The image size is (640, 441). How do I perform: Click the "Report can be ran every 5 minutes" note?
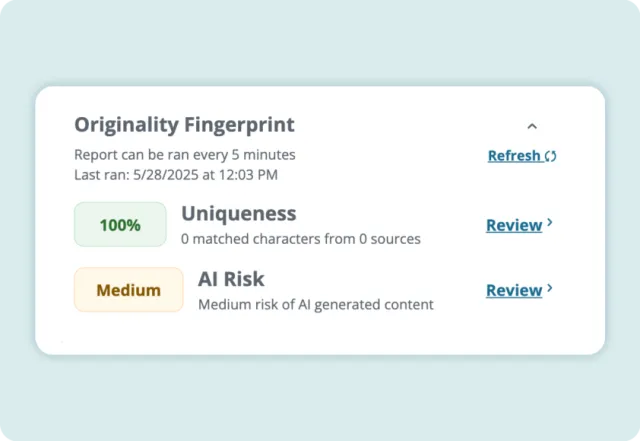coord(184,155)
